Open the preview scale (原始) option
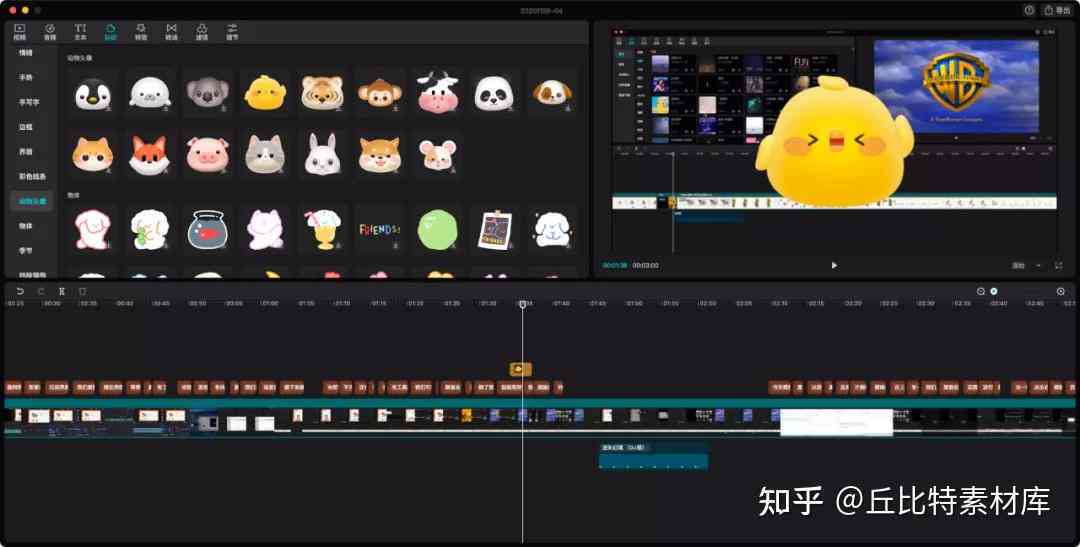The image size is (1080, 547). 1018,265
